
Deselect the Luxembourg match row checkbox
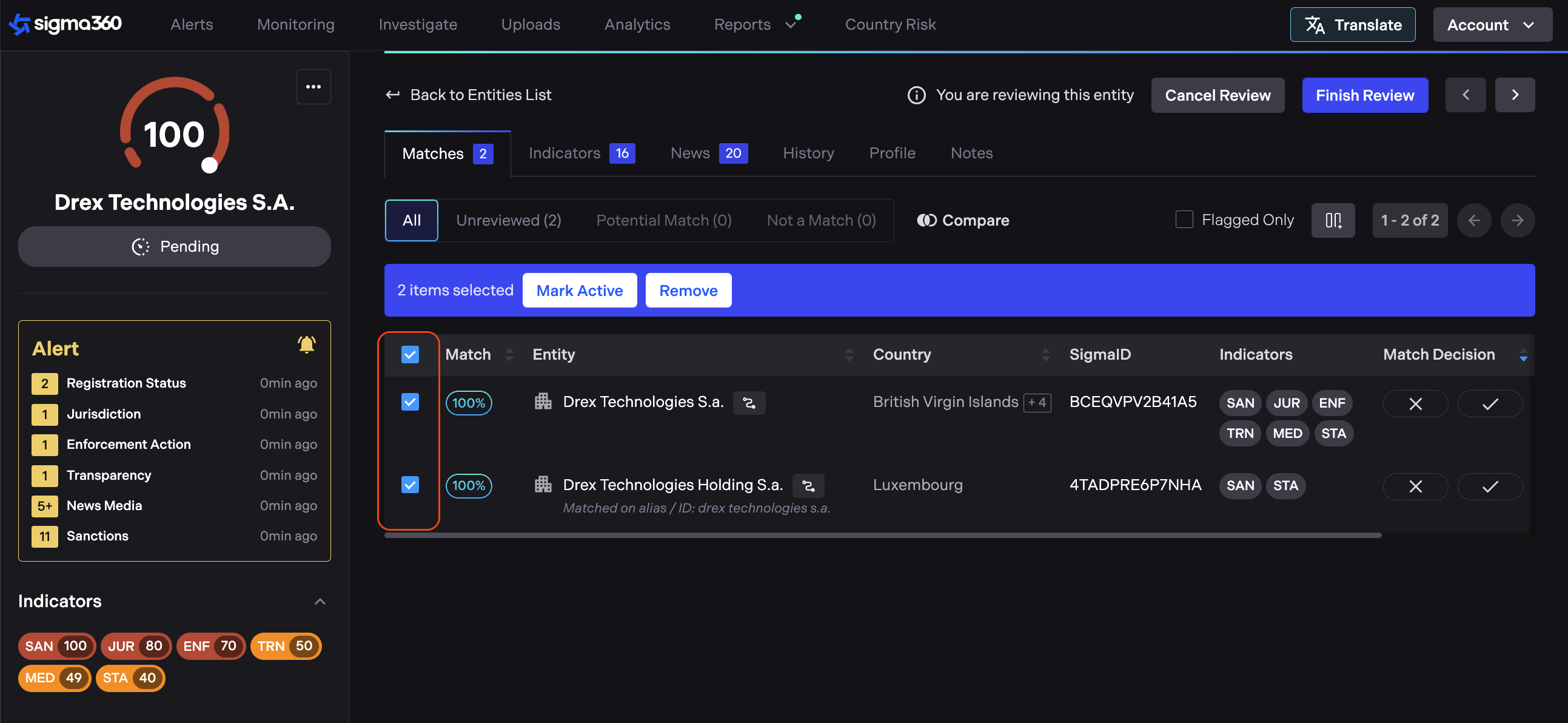coord(410,485)
